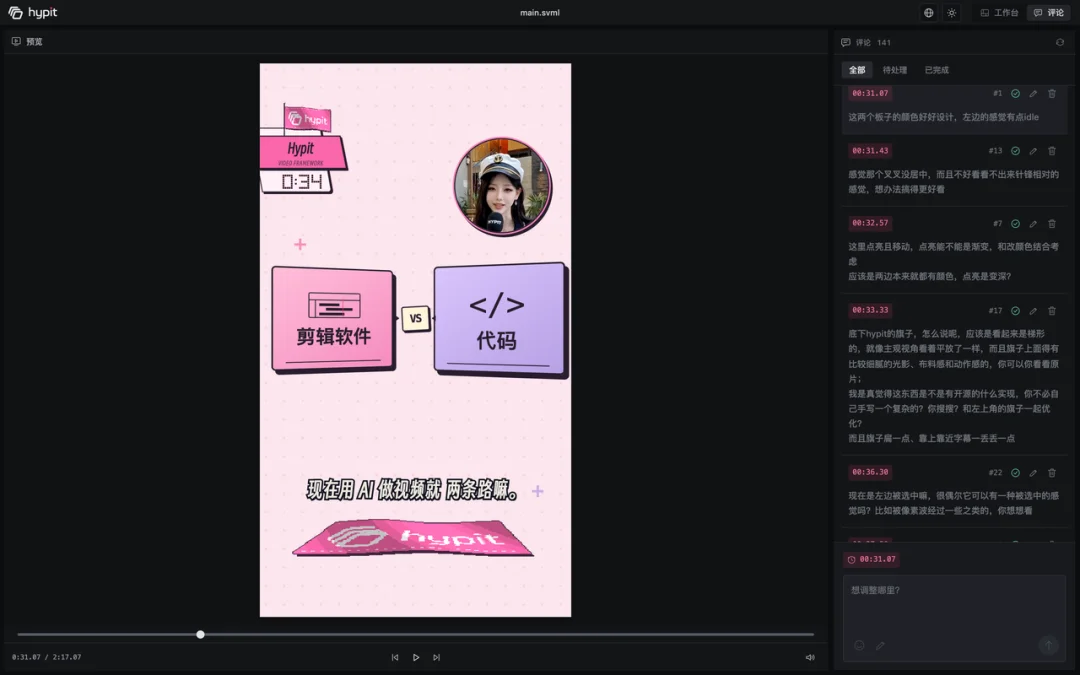Toggle resolved check on comment #13
This screenshot has height=675, width=1080.
1015,151
